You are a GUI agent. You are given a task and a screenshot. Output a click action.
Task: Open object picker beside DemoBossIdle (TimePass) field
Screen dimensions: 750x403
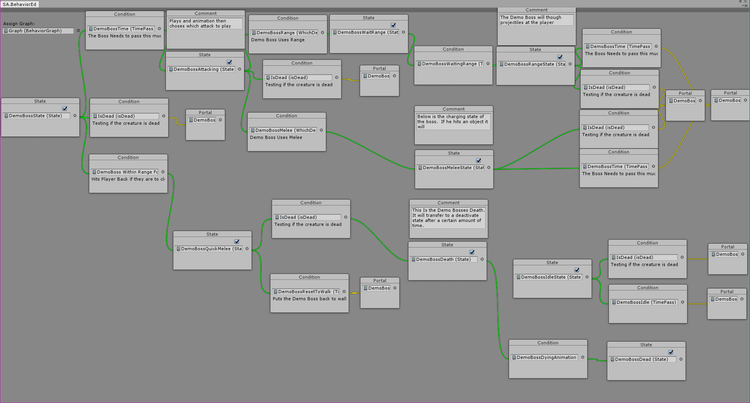682,302
